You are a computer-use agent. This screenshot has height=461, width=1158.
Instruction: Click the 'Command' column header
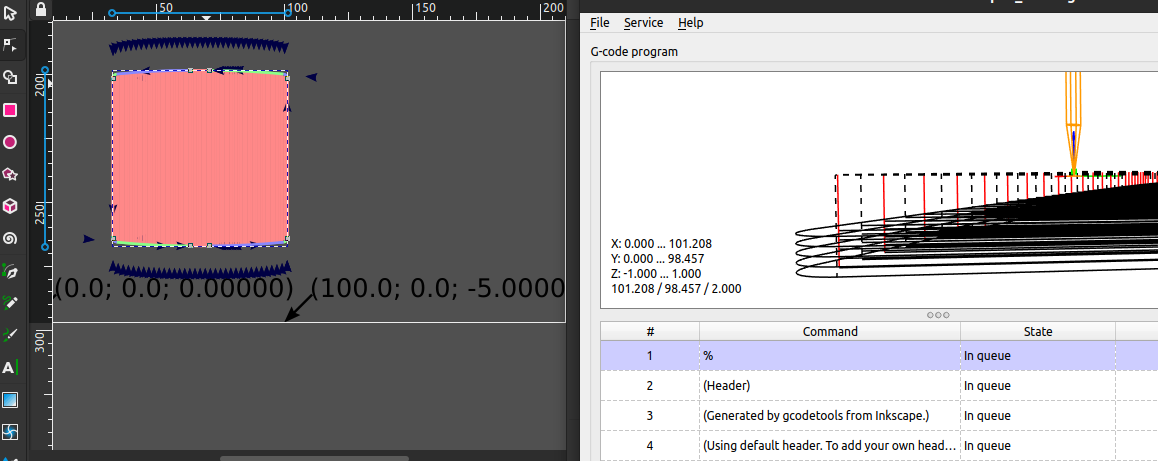830,332
